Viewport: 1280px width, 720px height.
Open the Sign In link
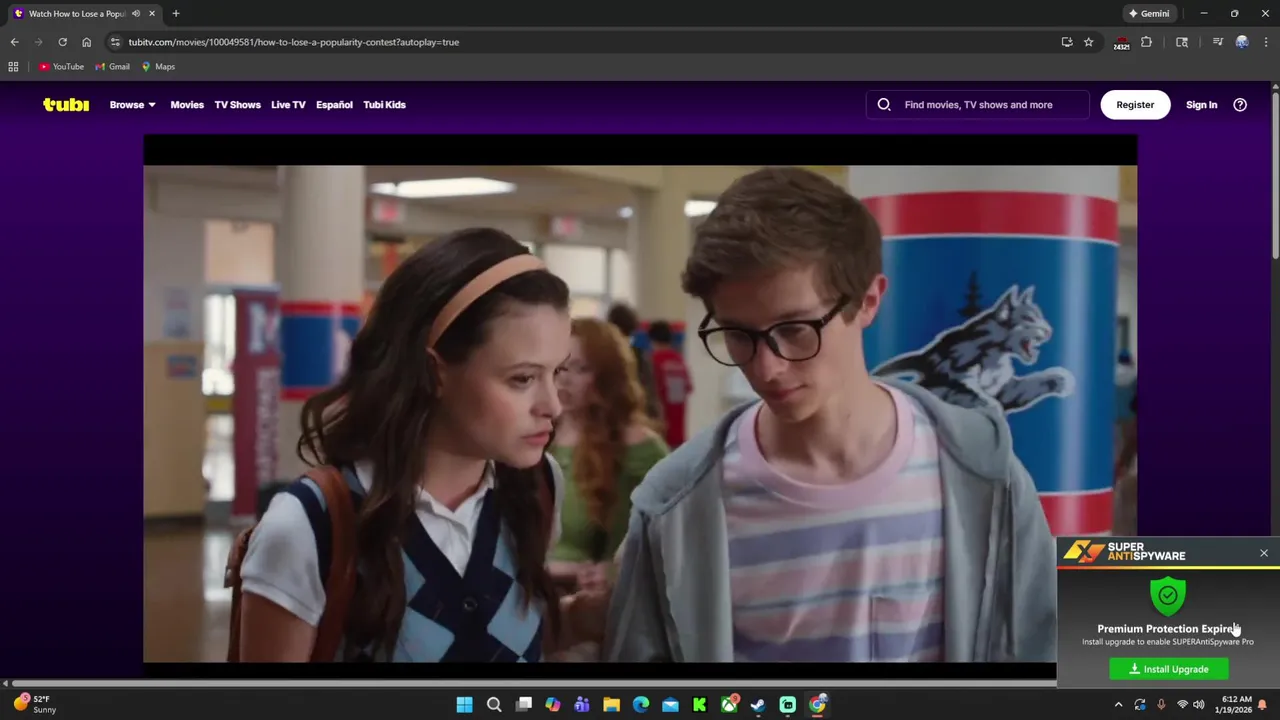[1201, 104]
